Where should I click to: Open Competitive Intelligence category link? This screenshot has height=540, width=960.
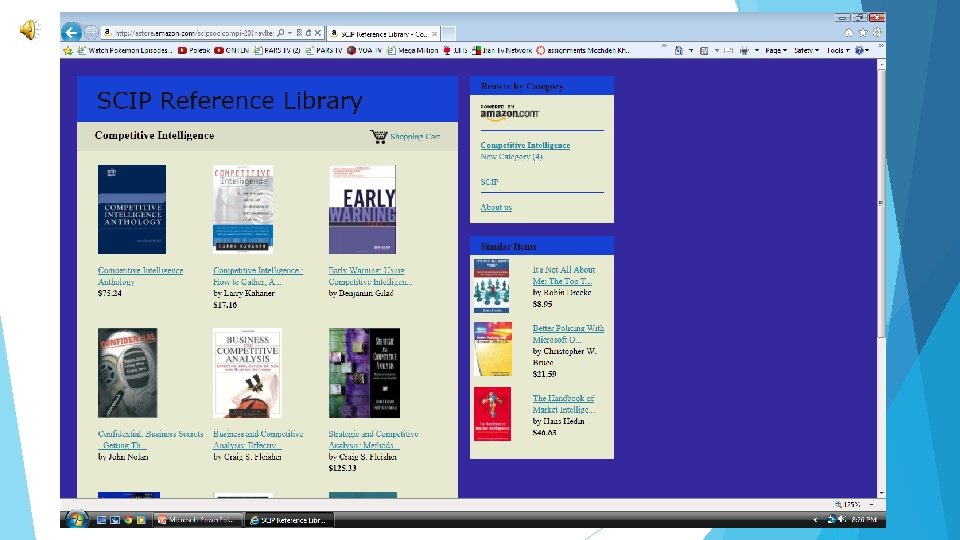[x=525, y=145]
